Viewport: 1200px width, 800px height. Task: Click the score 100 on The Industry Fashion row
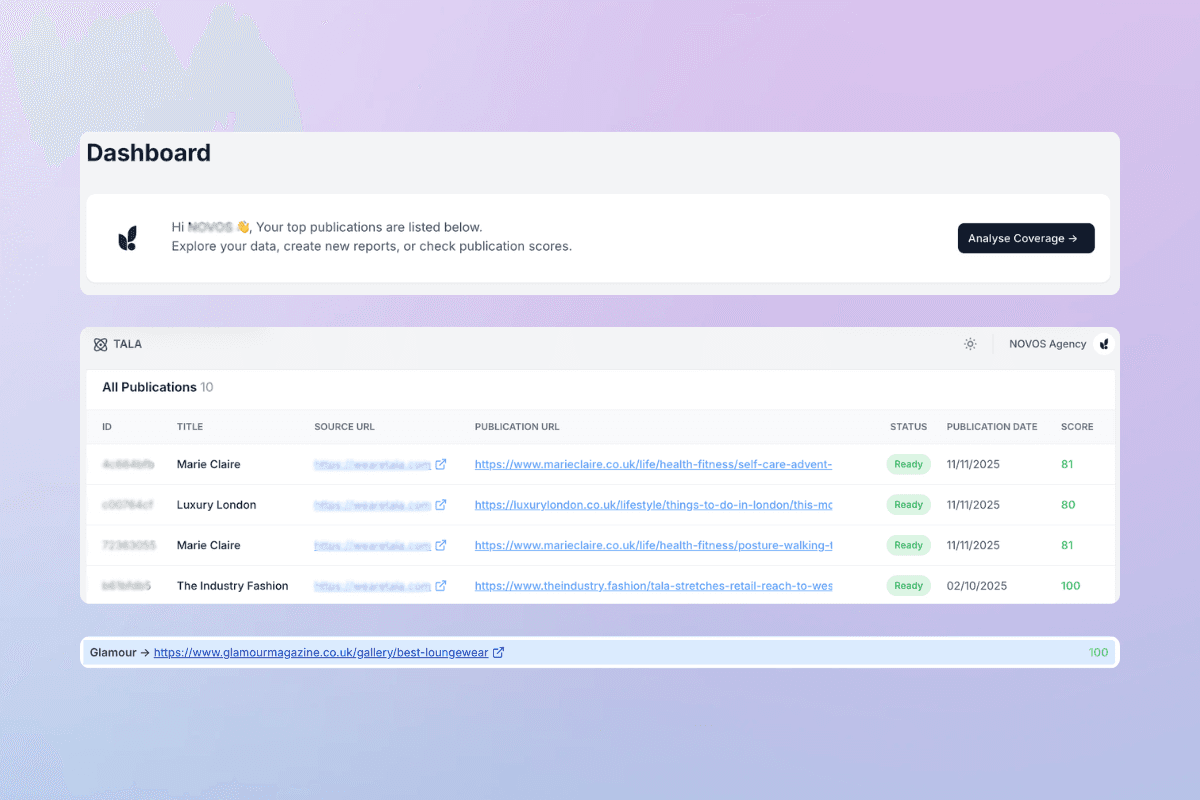pyautogui.click(x=1070, y=585)
